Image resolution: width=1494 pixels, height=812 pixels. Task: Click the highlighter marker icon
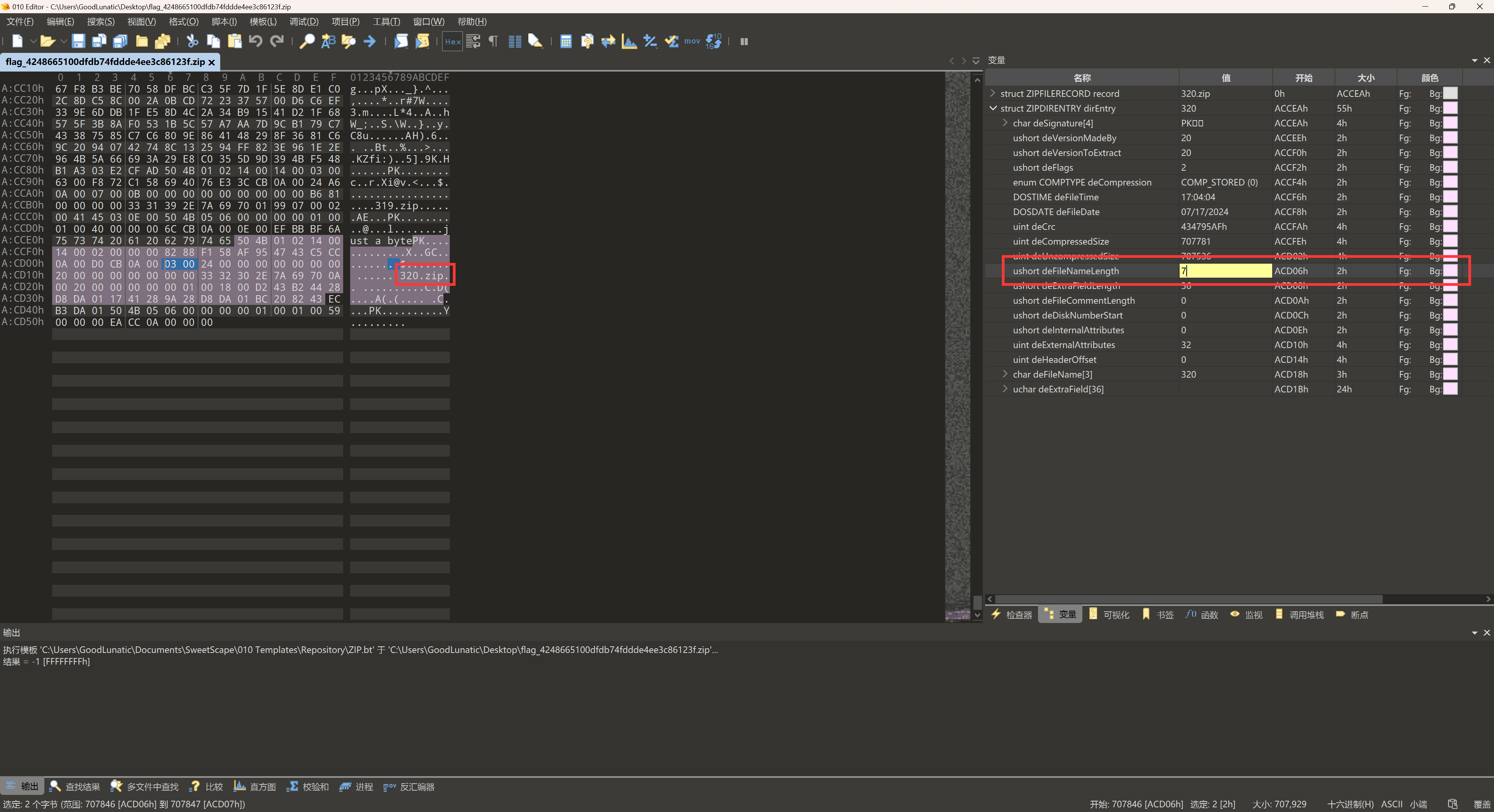coord(535,41)
